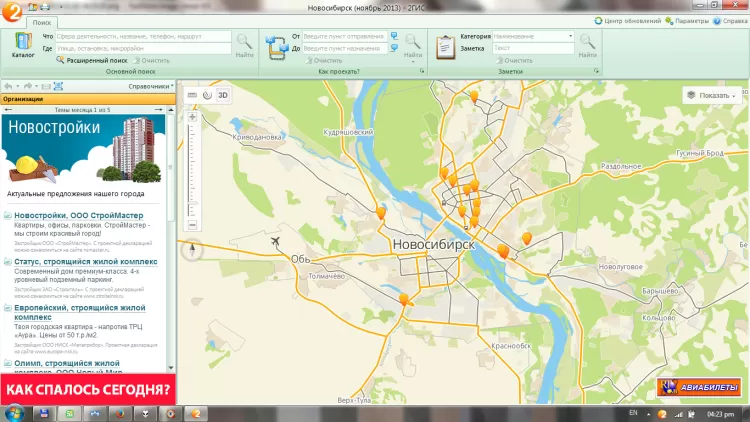Open Справка help
Screen dimensions: 750x422
(730, 21)
